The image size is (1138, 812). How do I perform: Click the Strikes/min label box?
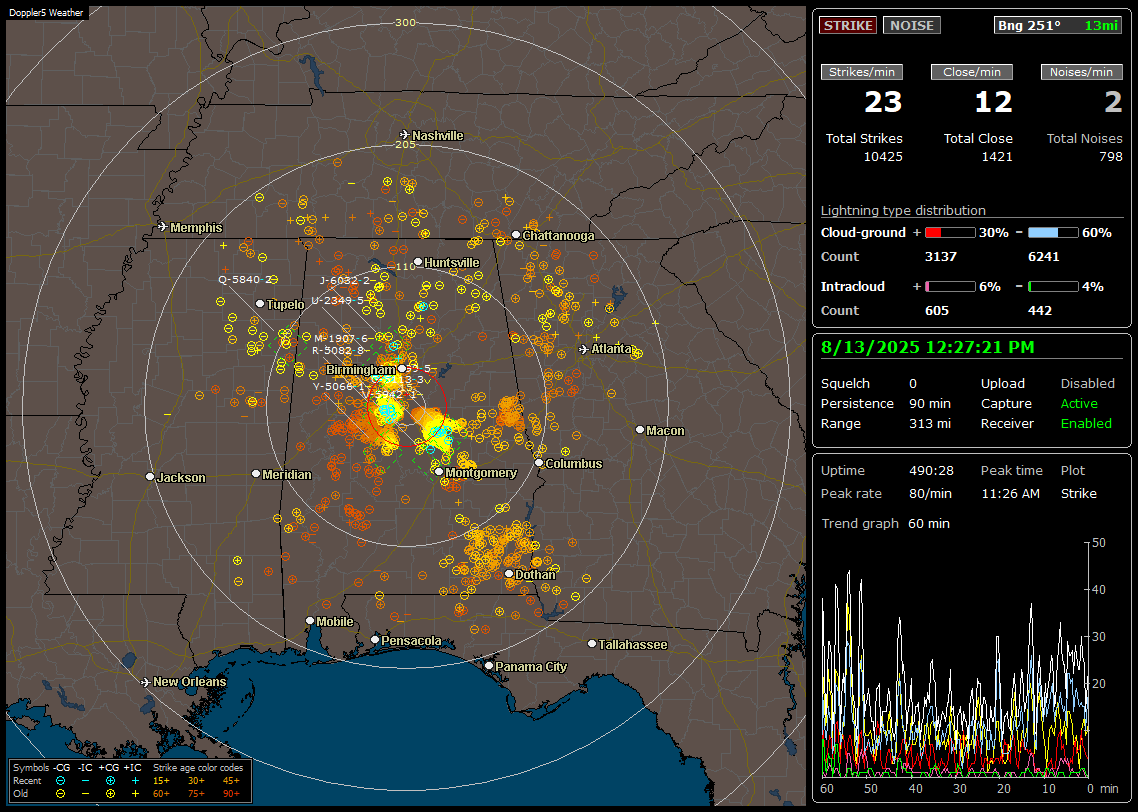click(862, 72)
